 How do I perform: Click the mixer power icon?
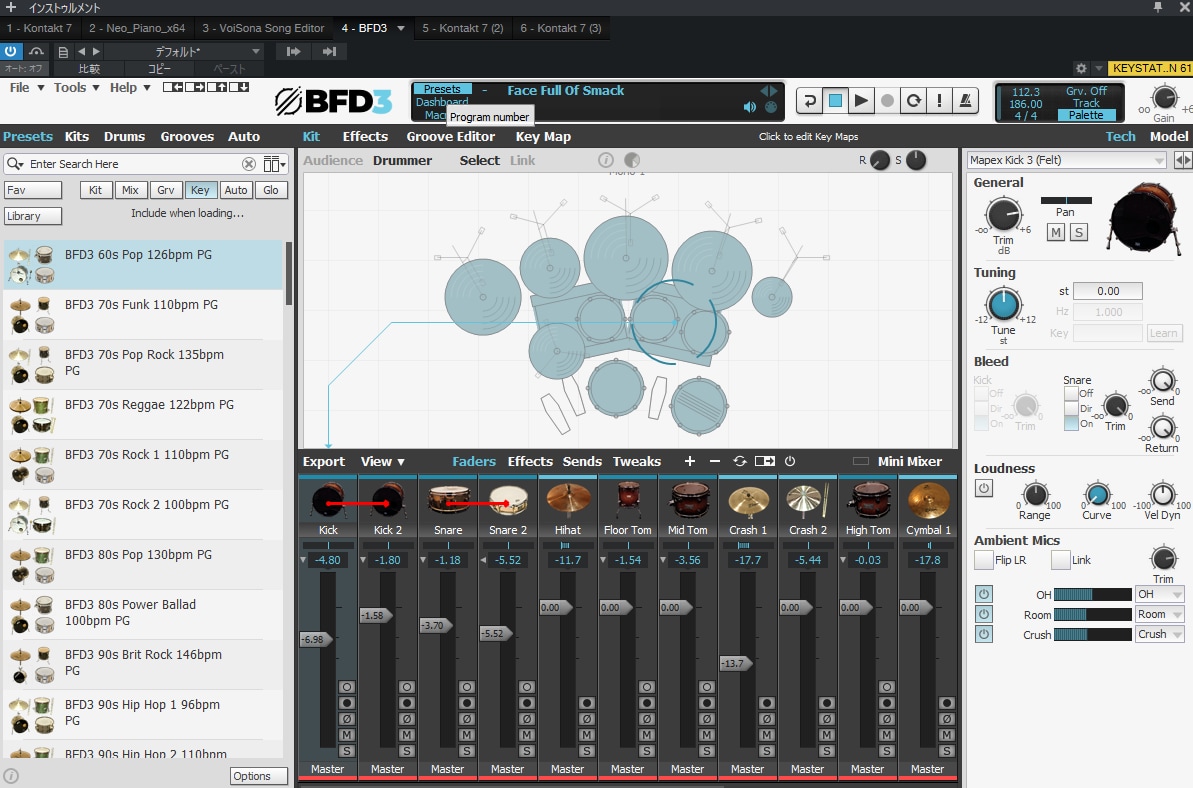(x=790, y=461)
